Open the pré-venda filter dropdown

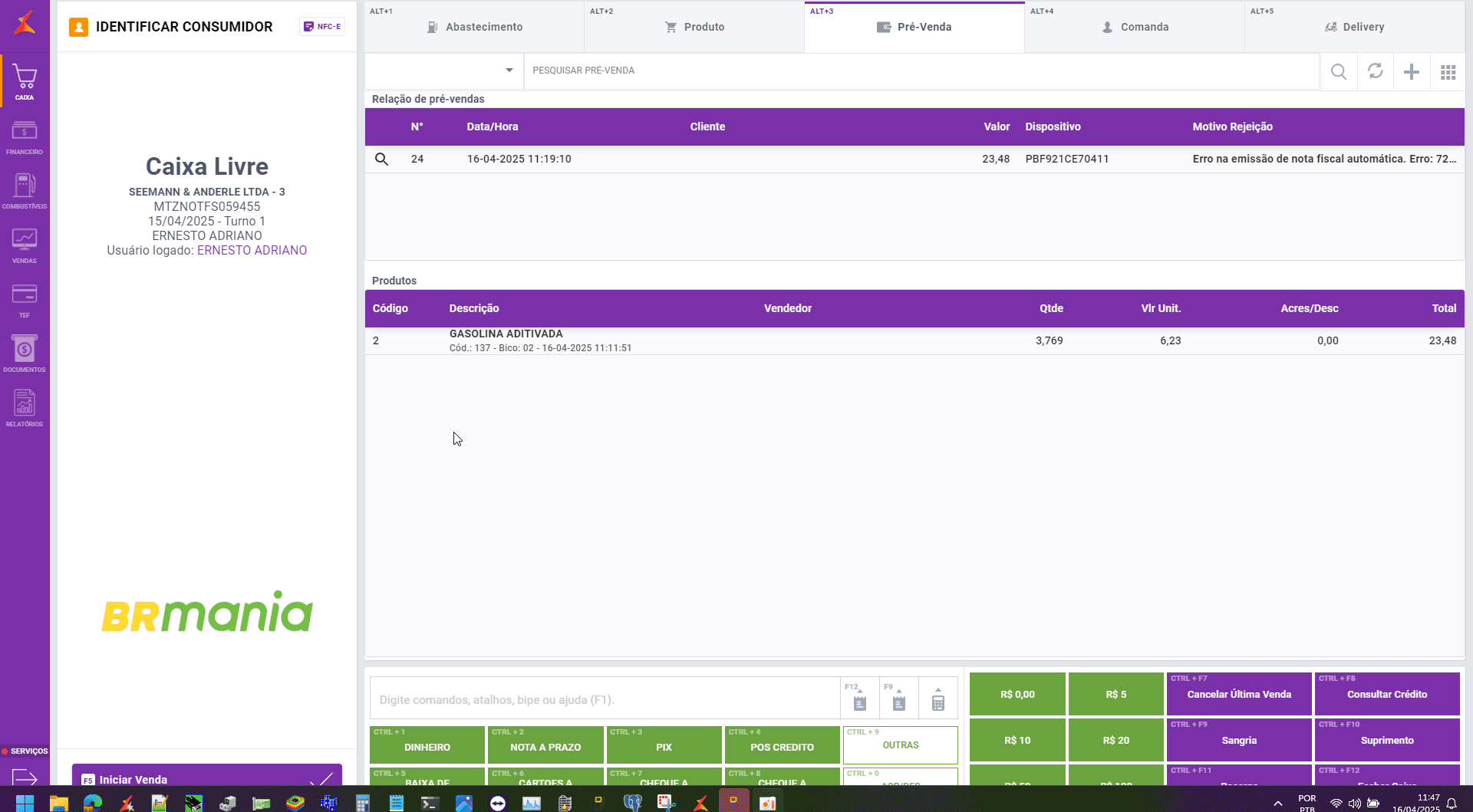[443, 71]
